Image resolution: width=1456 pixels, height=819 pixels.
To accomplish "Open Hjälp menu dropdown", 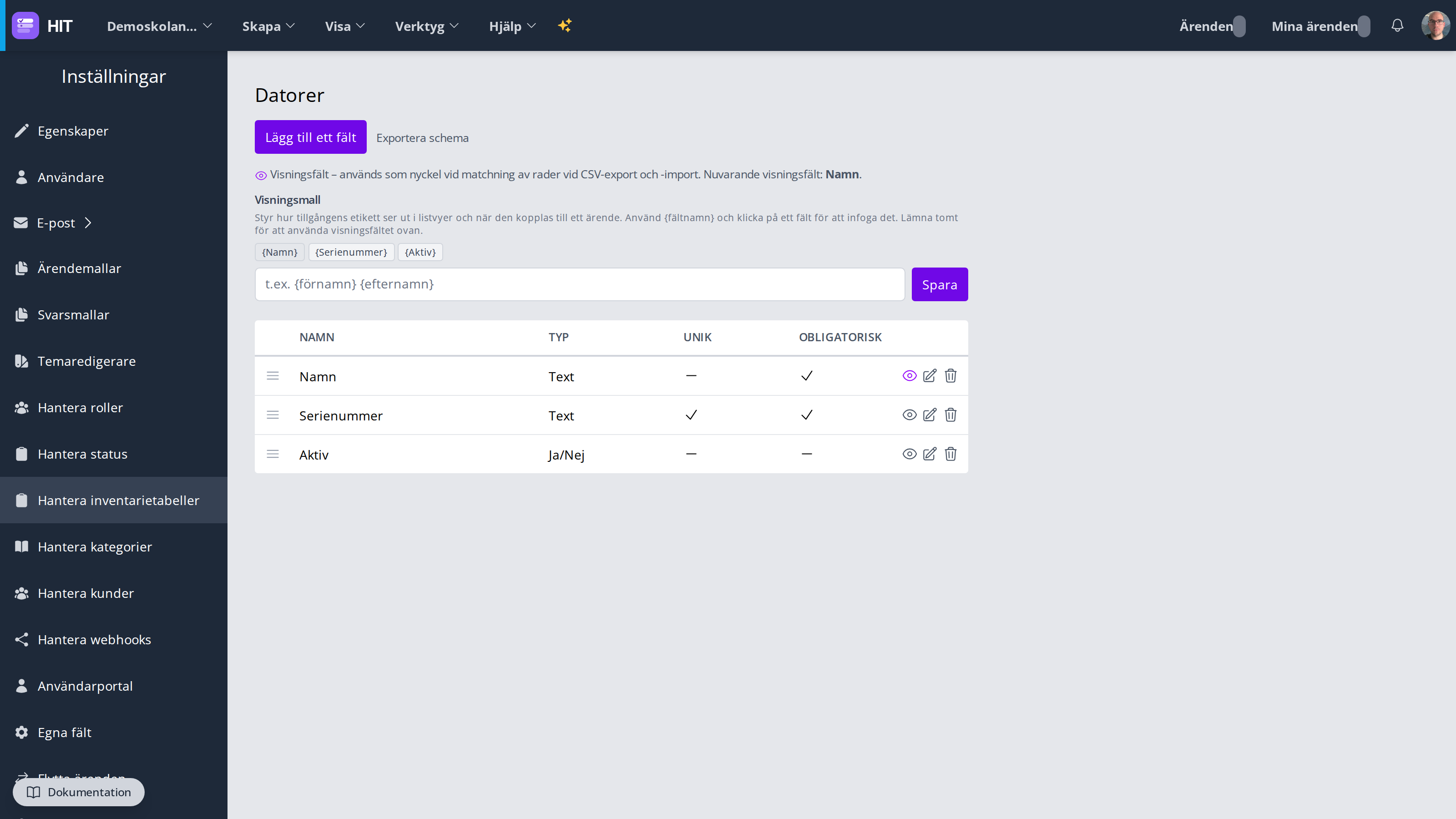I will click(512, 26).
